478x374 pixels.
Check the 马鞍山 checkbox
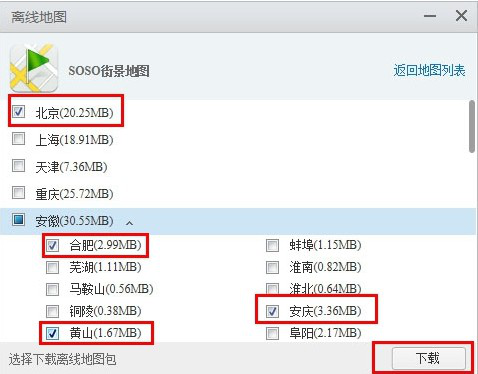[52, 289]
